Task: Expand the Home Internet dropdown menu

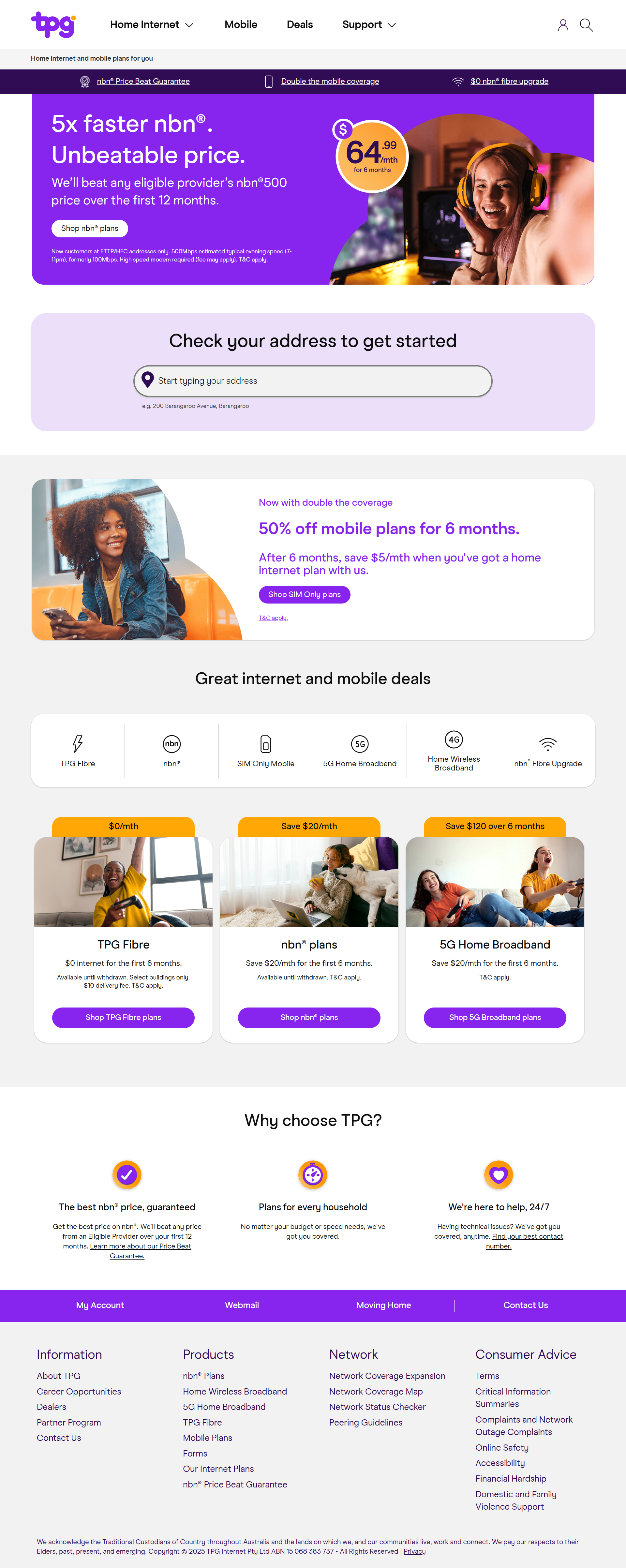Action: [152, 24]
